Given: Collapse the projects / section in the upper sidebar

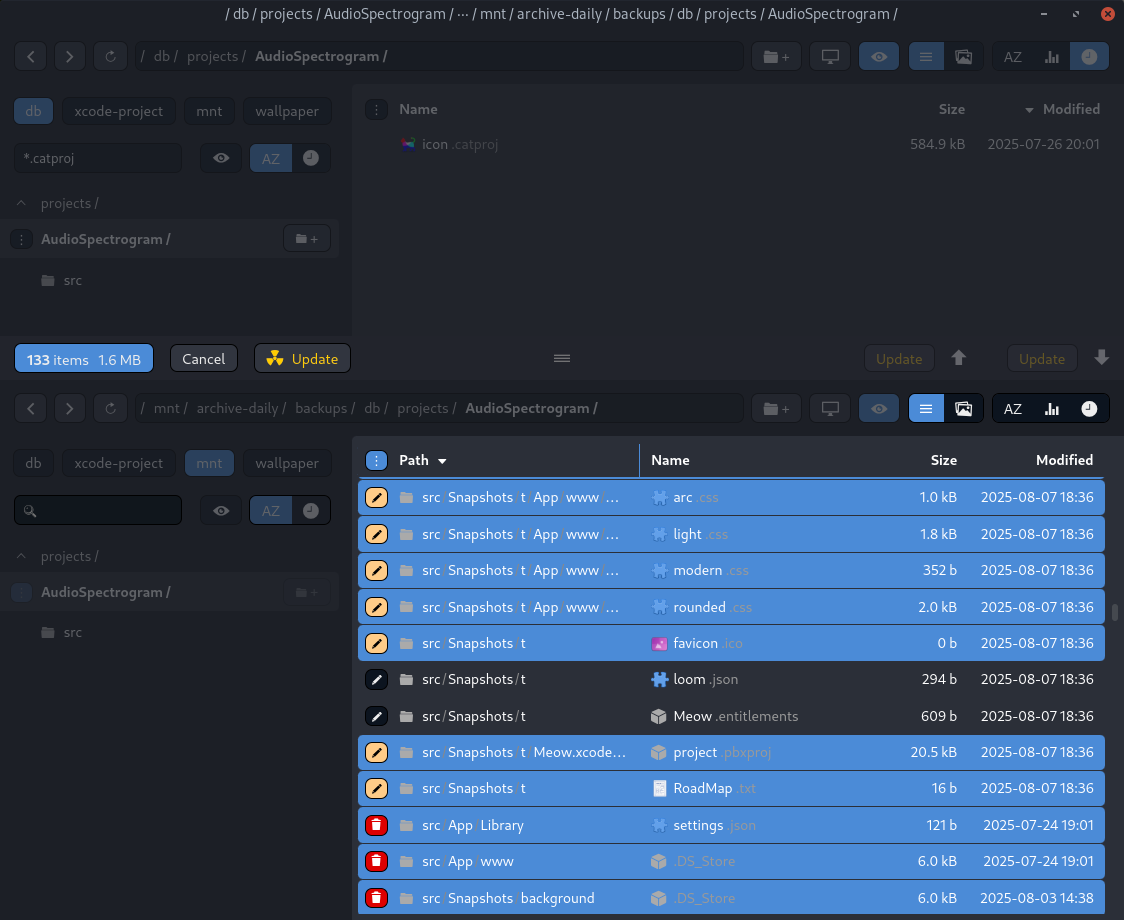Looking at the screenshot, I should pos(22,204).
